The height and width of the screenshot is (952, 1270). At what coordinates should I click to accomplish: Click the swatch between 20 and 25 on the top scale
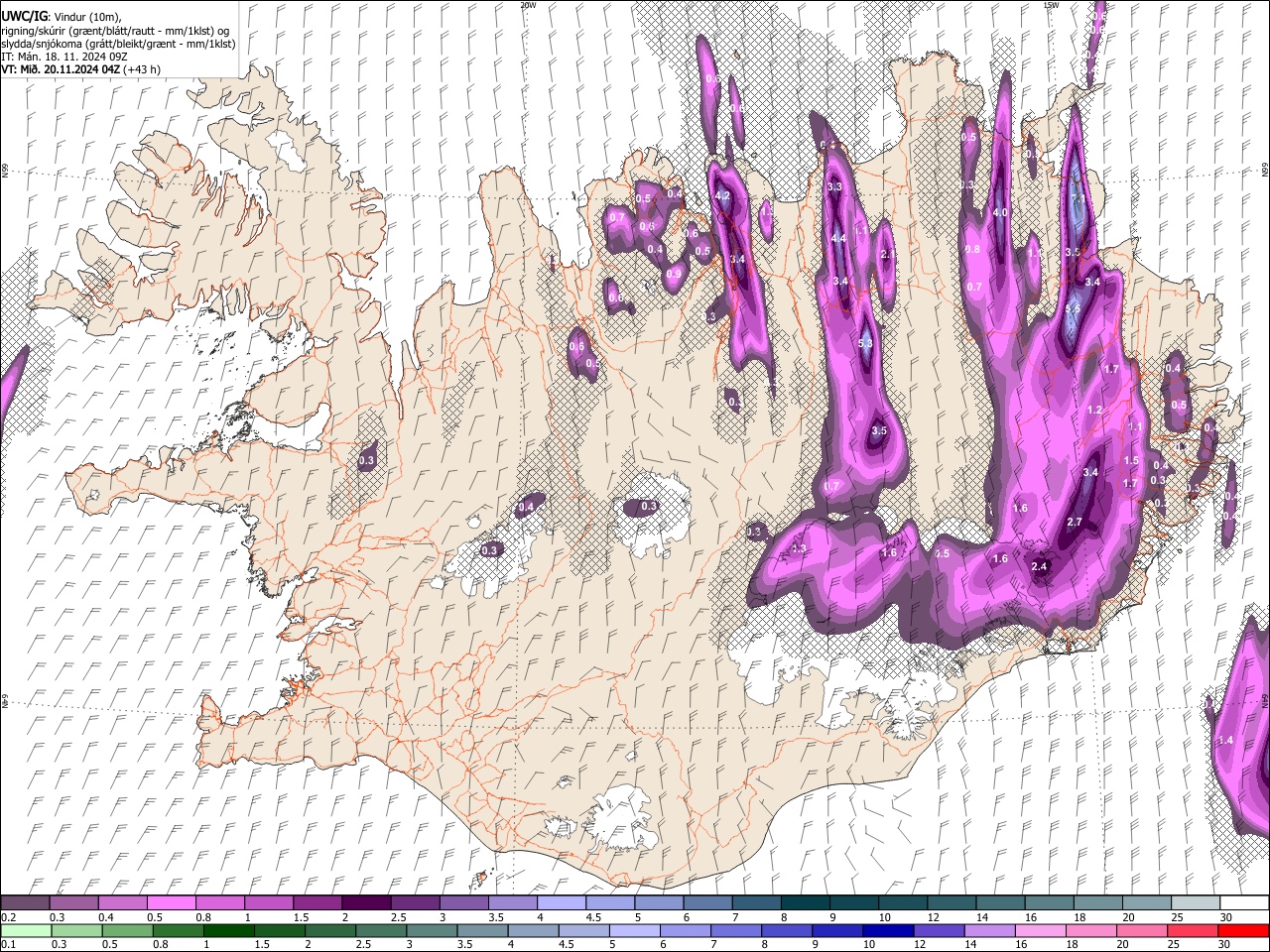pyautogui.click(x=1147, y=902)
